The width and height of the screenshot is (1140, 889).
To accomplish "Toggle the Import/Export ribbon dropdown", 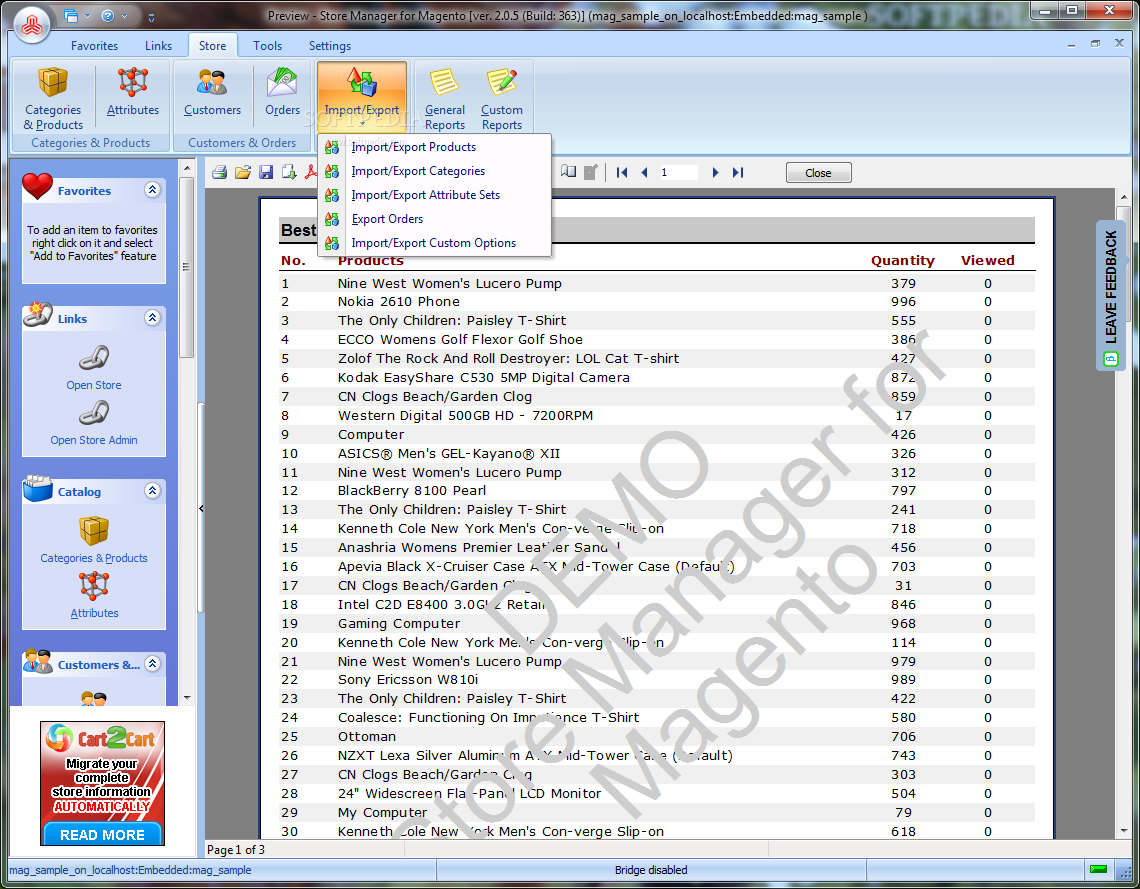I will [x=361, y=96].
